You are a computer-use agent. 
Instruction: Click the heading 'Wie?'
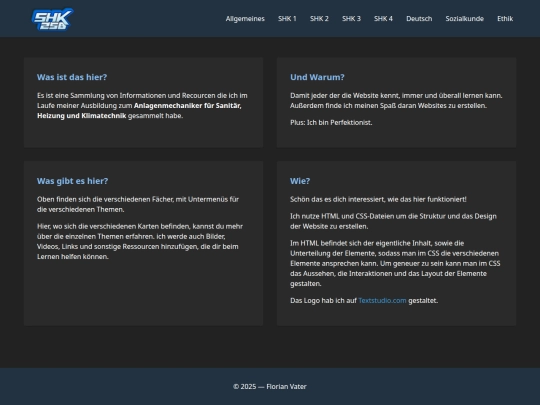coord(300,181)
